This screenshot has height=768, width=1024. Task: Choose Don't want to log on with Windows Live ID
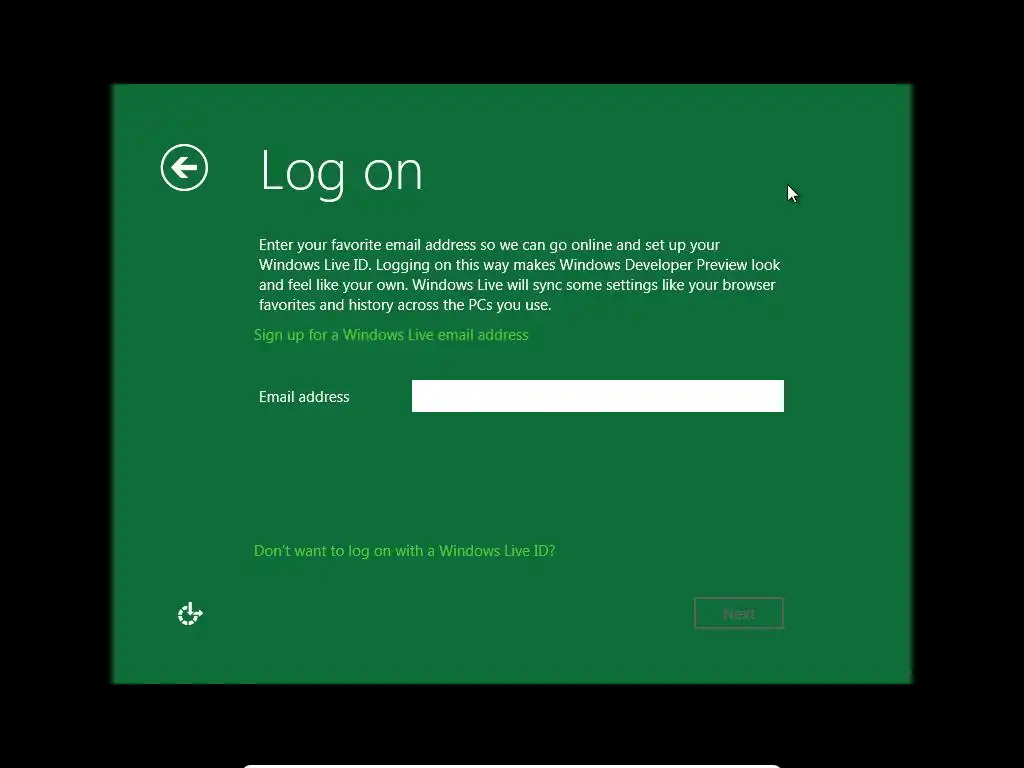coord(404,551)
